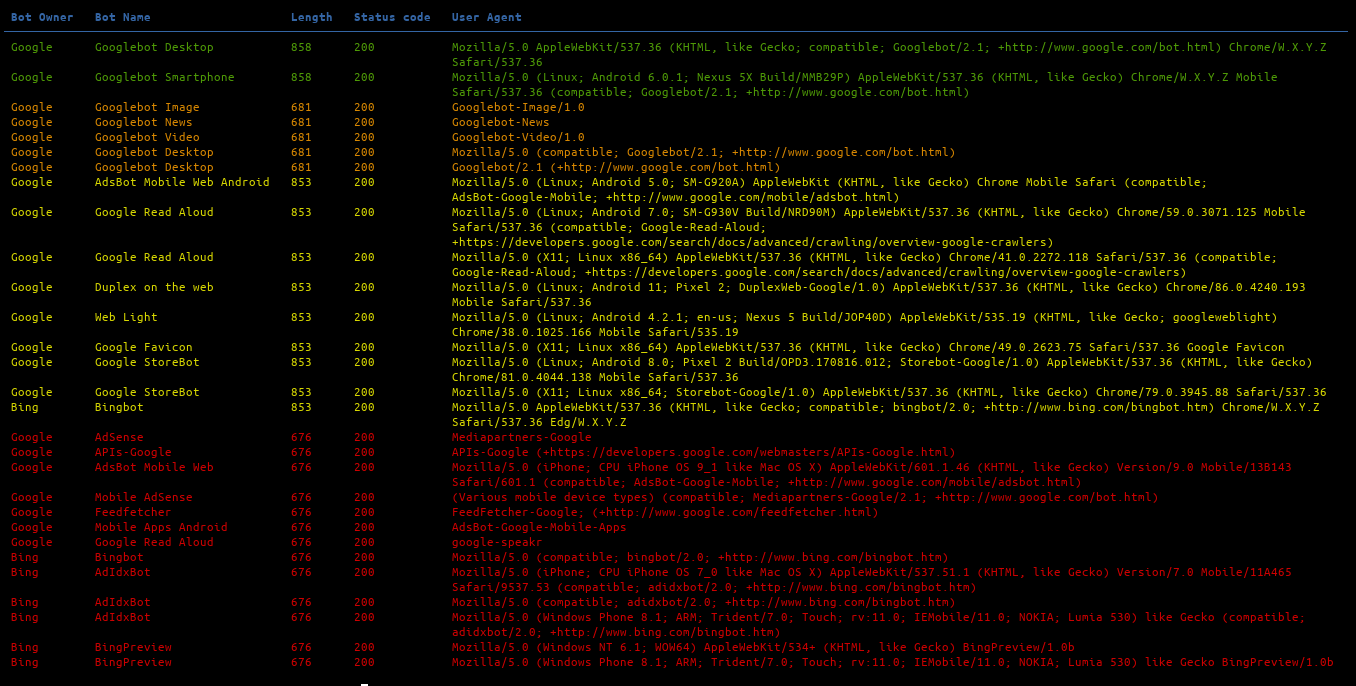Viewport: 1356px width, 686px height.
Task: Click the "AdsBot-Google-Mobile-Apps" user agent
Action: pyautogui.click(x=539, y=527)
